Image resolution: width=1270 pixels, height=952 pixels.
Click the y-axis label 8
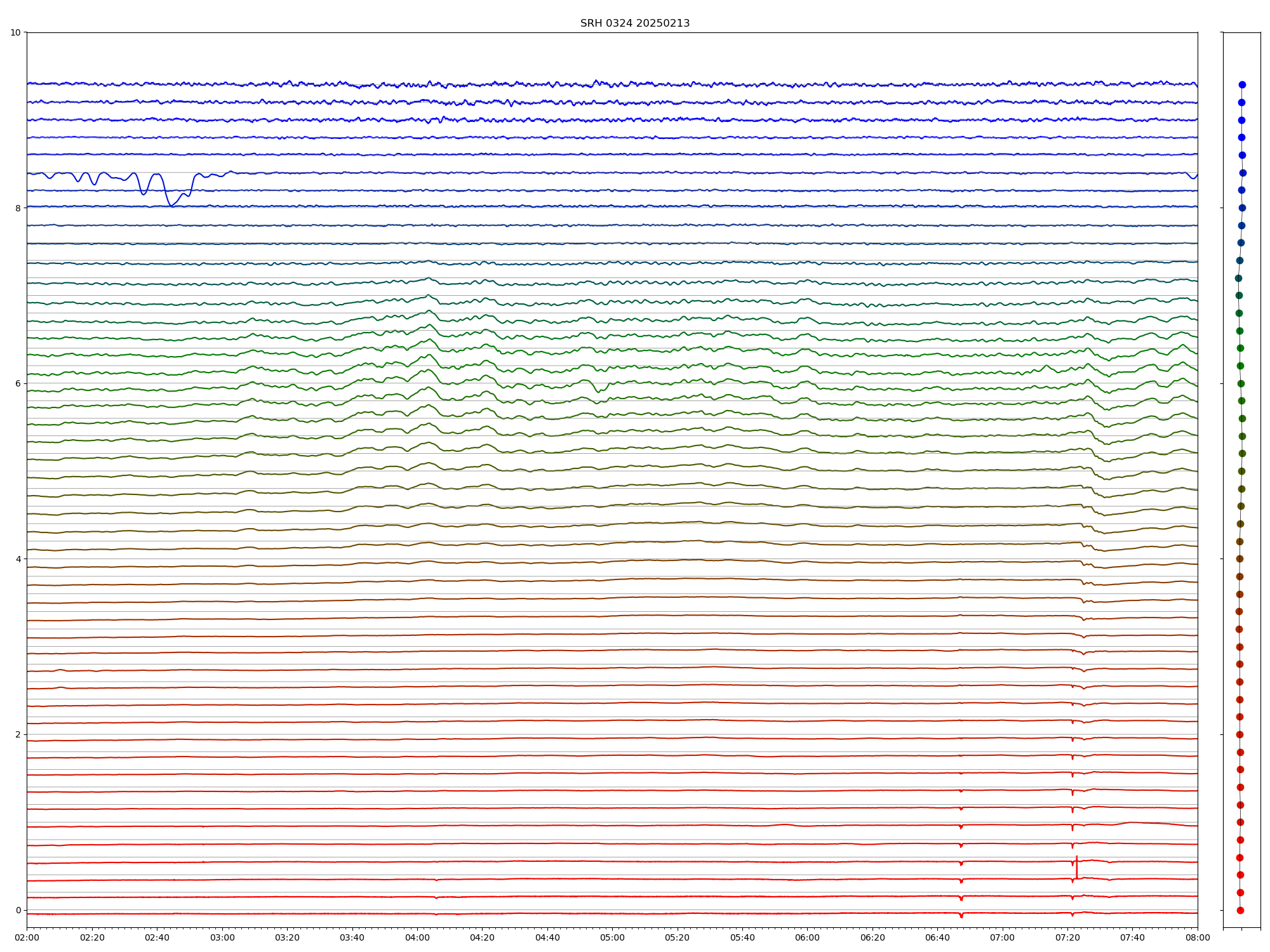click(x=18, y=208)
